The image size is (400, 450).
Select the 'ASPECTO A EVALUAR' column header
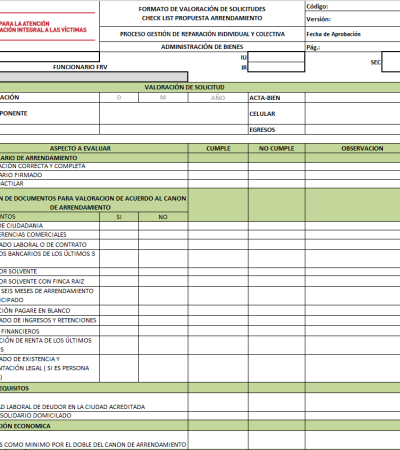point(94,148)
